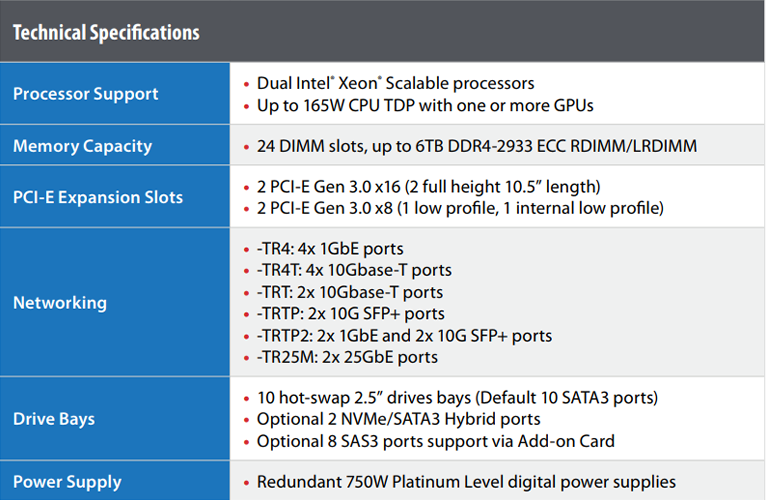
Task: Click the -TRTP2 1GbE and SFP+ entry
Action: click(404, 336)
